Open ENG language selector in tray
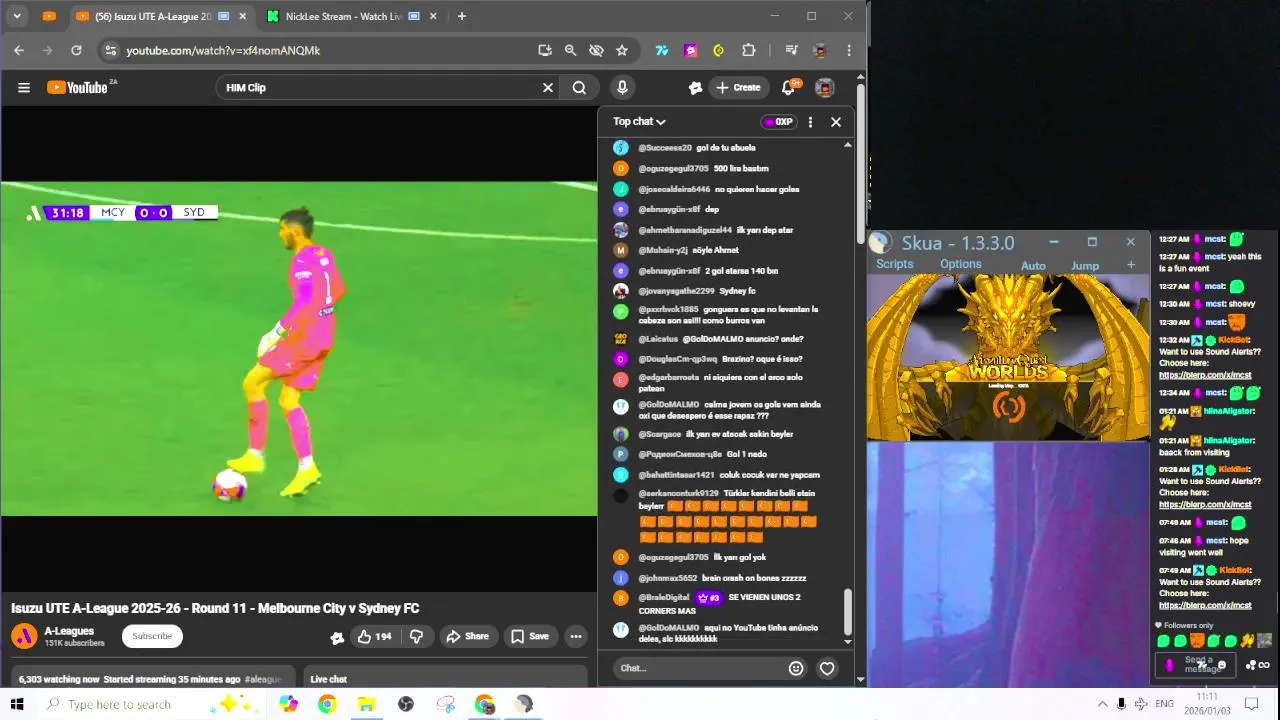 coord(1164,704)
